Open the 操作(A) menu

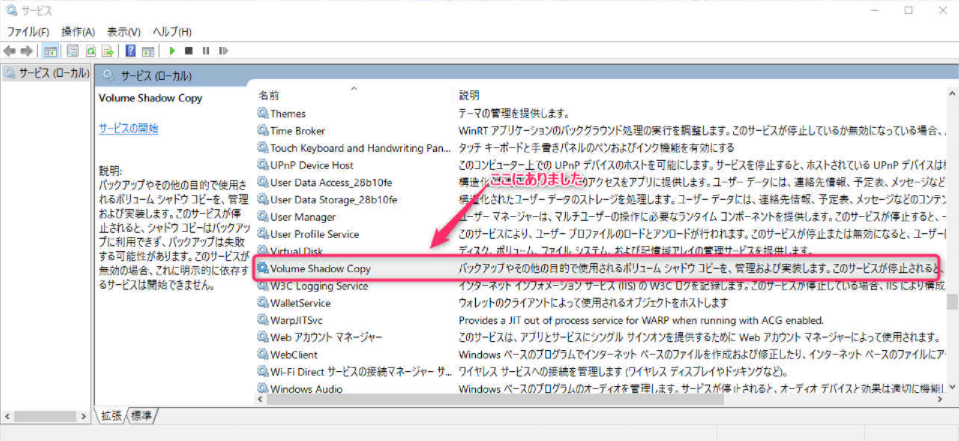78,32
